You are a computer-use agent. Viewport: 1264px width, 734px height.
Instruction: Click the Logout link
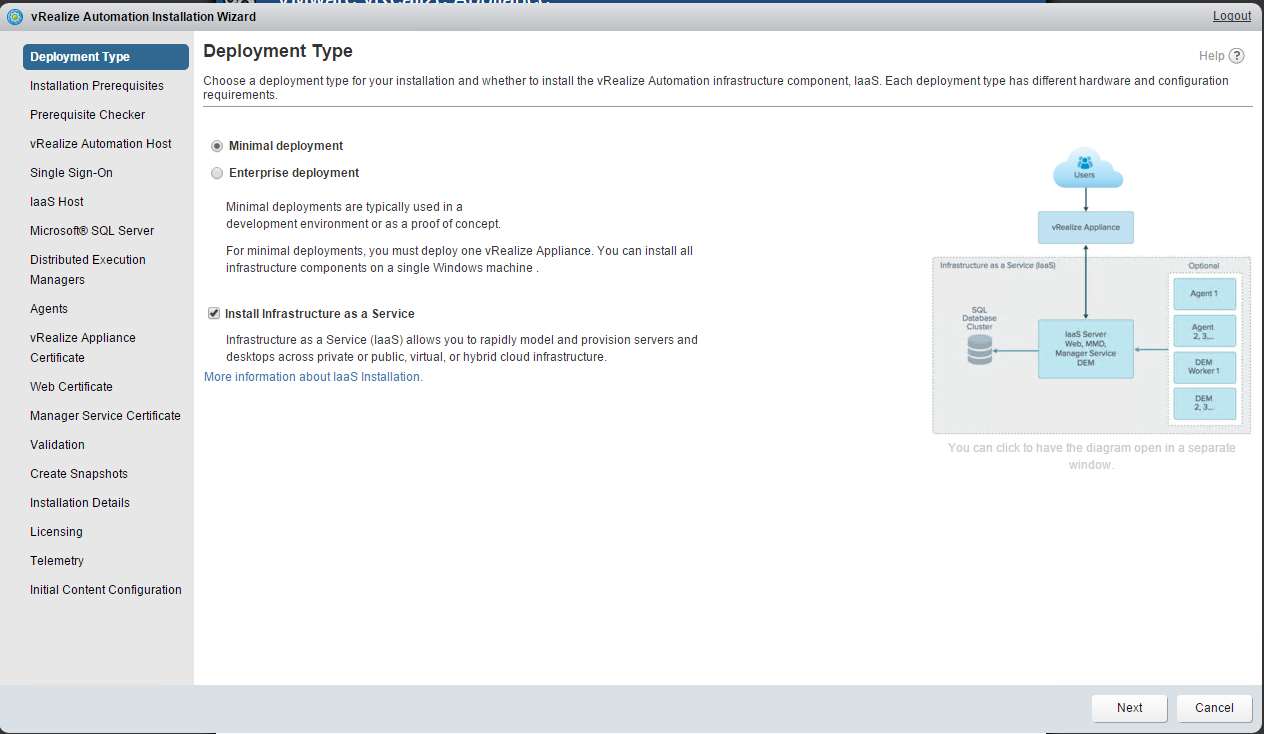[1232, 16]
